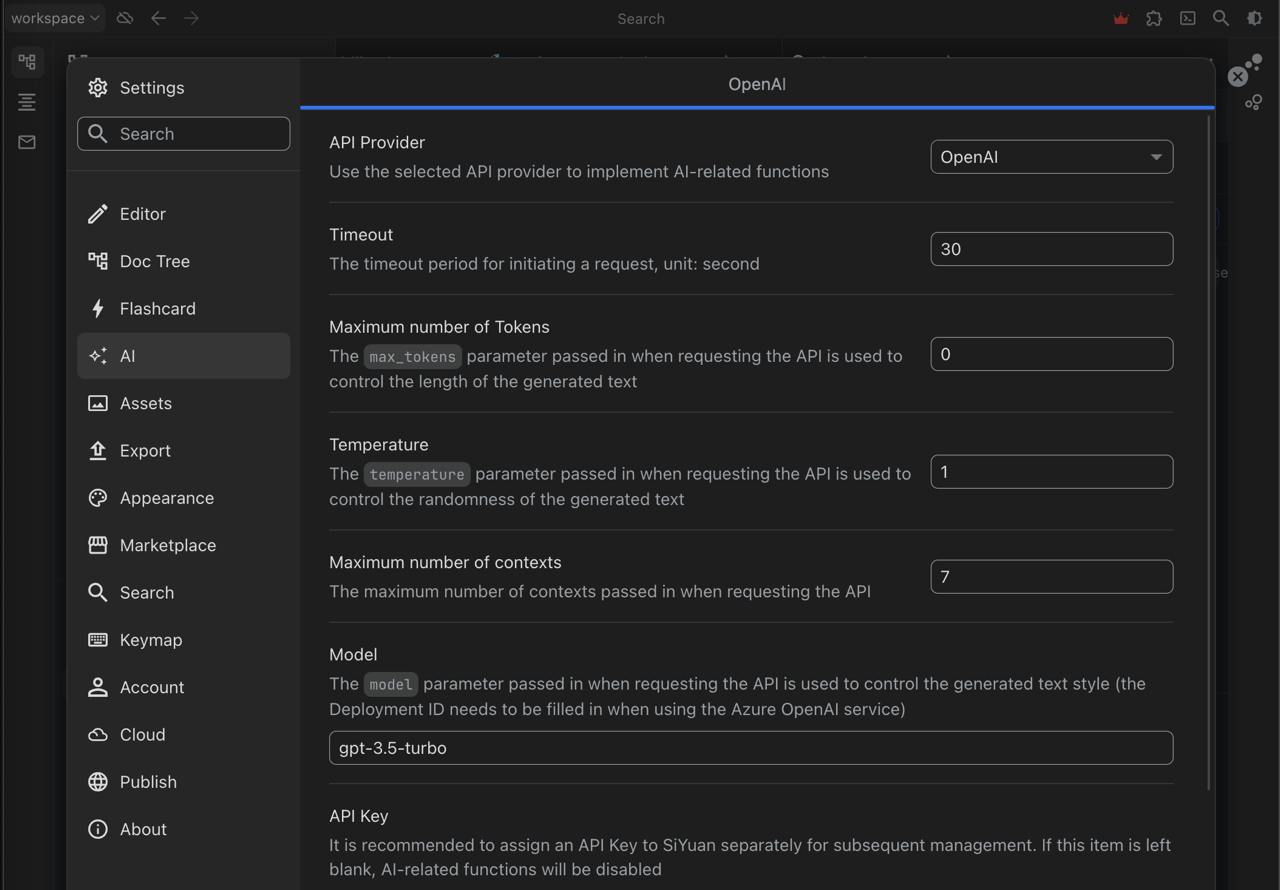Click the Maximum number of contexts field

(x=1051, y=577)
